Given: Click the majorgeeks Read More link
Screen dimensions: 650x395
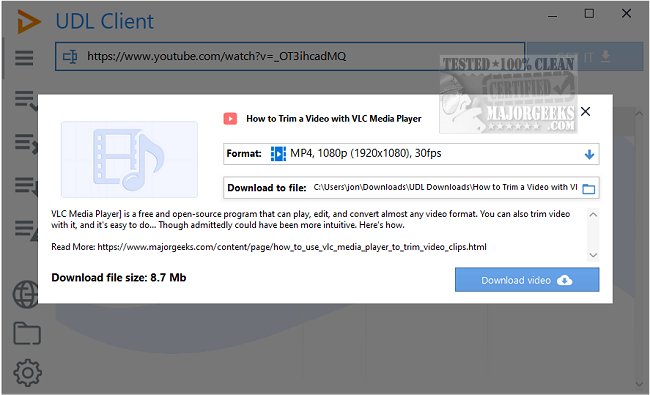Looking at the screenshot, I should pos(292,247).
